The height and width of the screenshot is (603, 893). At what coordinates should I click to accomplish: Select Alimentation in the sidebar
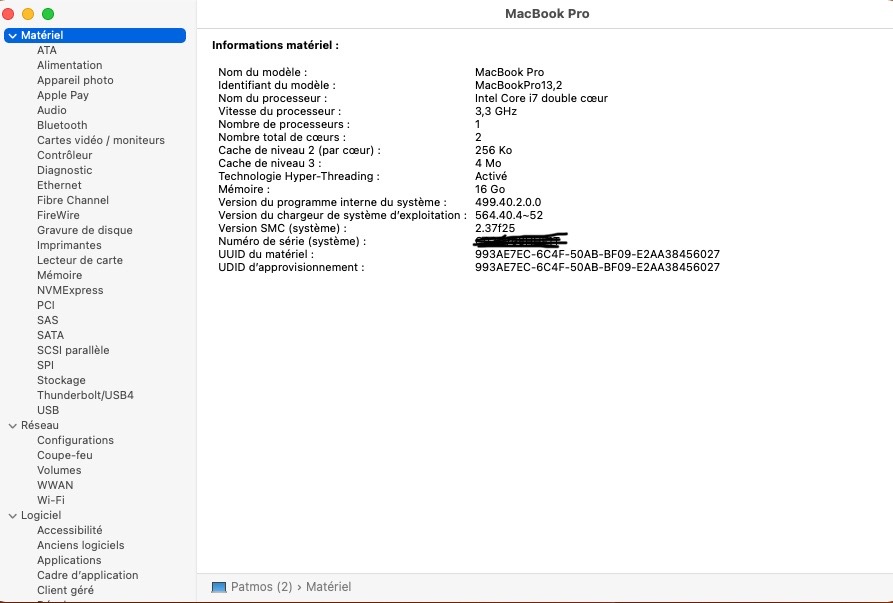pos(69,65)
